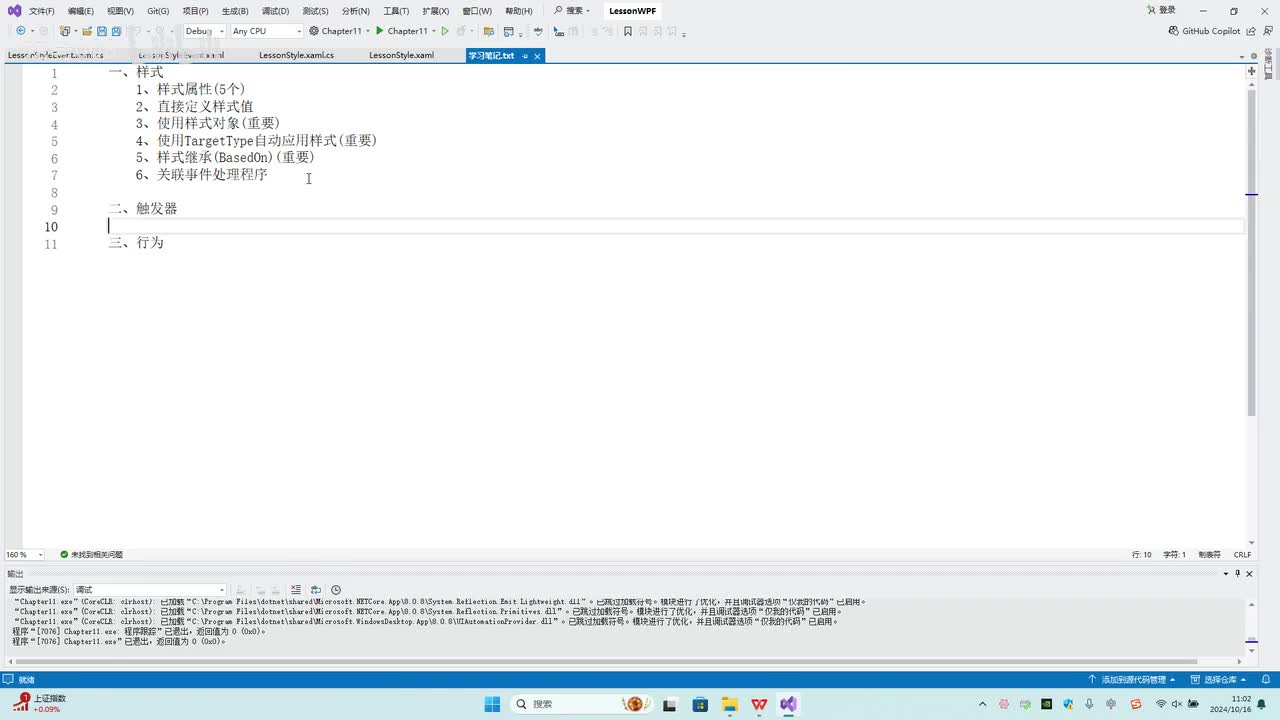Expand the 选择仓库 menu in status bar
This screenshot has width=1280, height=720.
click(1220, 679)
